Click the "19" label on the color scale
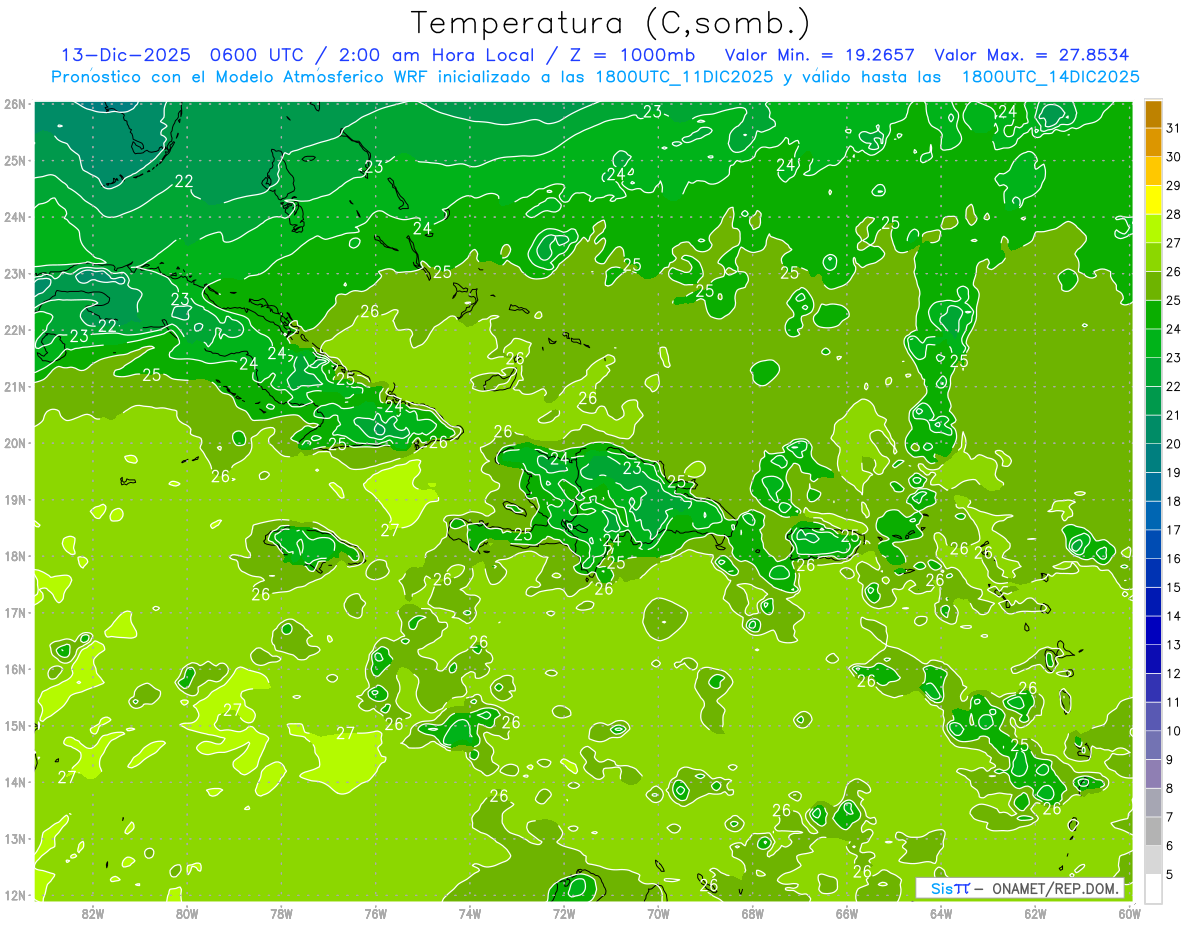The width and height of the screenshot is (1200, 927). point(1174,472)
